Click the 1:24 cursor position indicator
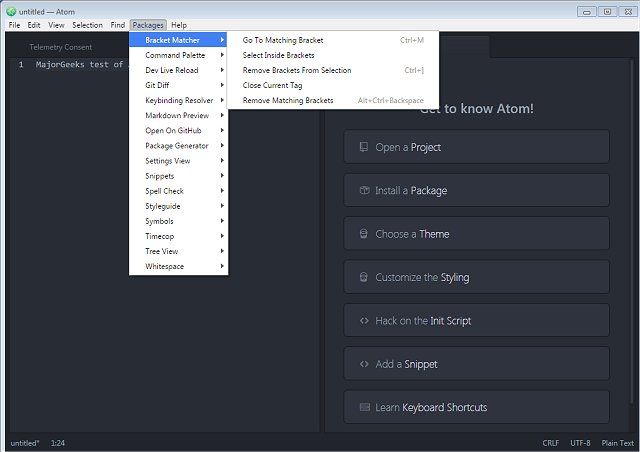This screenshot has width=640, height=452. [x=58, y=443]
